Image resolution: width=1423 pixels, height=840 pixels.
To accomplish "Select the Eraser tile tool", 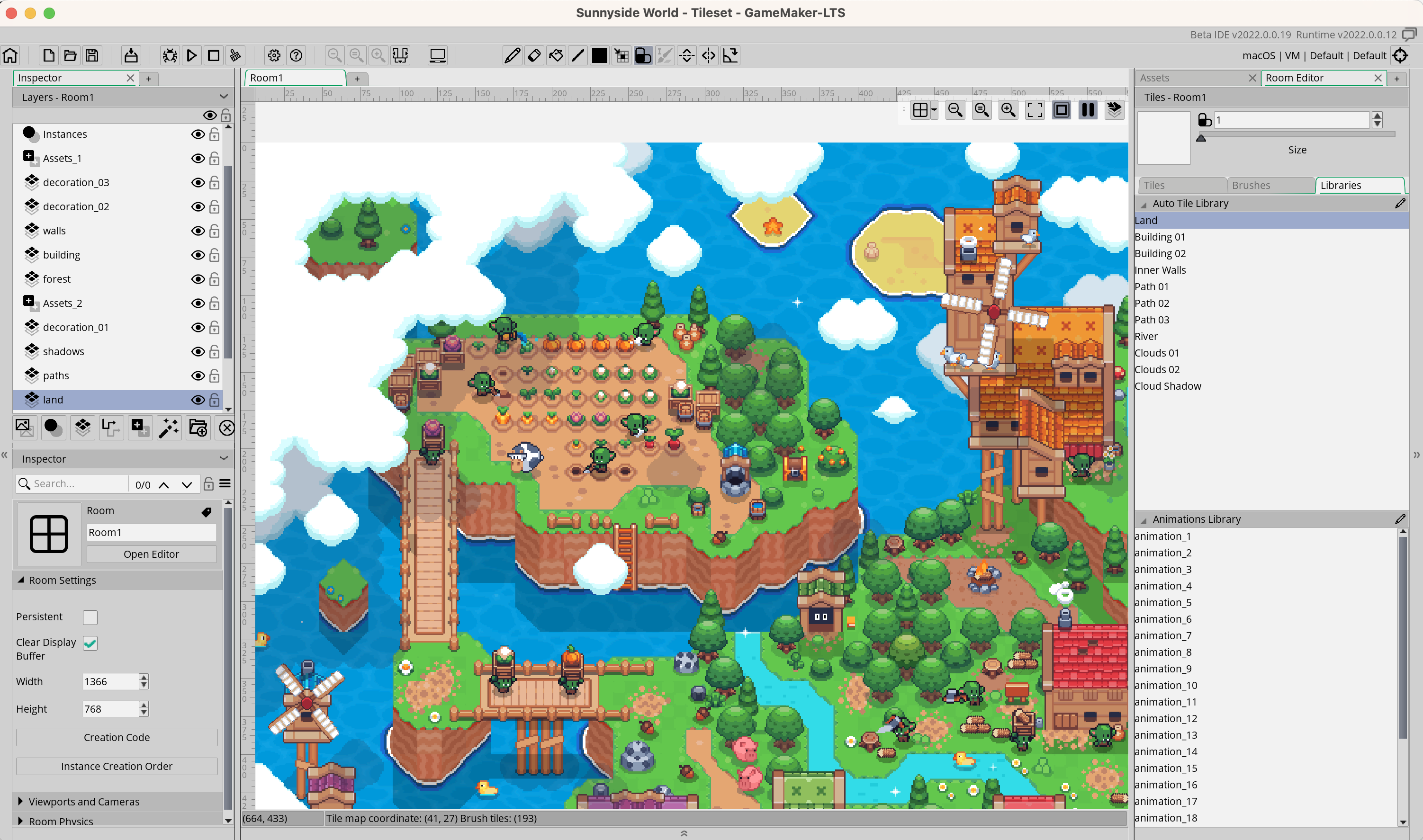I will click(534, 55).
